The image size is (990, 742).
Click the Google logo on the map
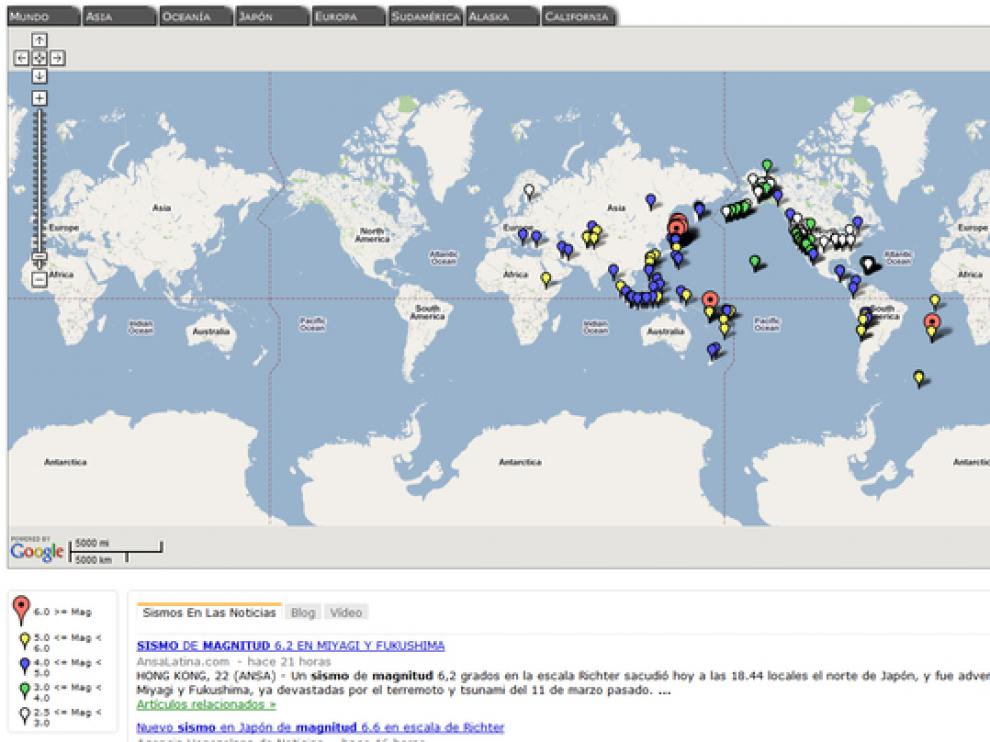pos(37,549)
